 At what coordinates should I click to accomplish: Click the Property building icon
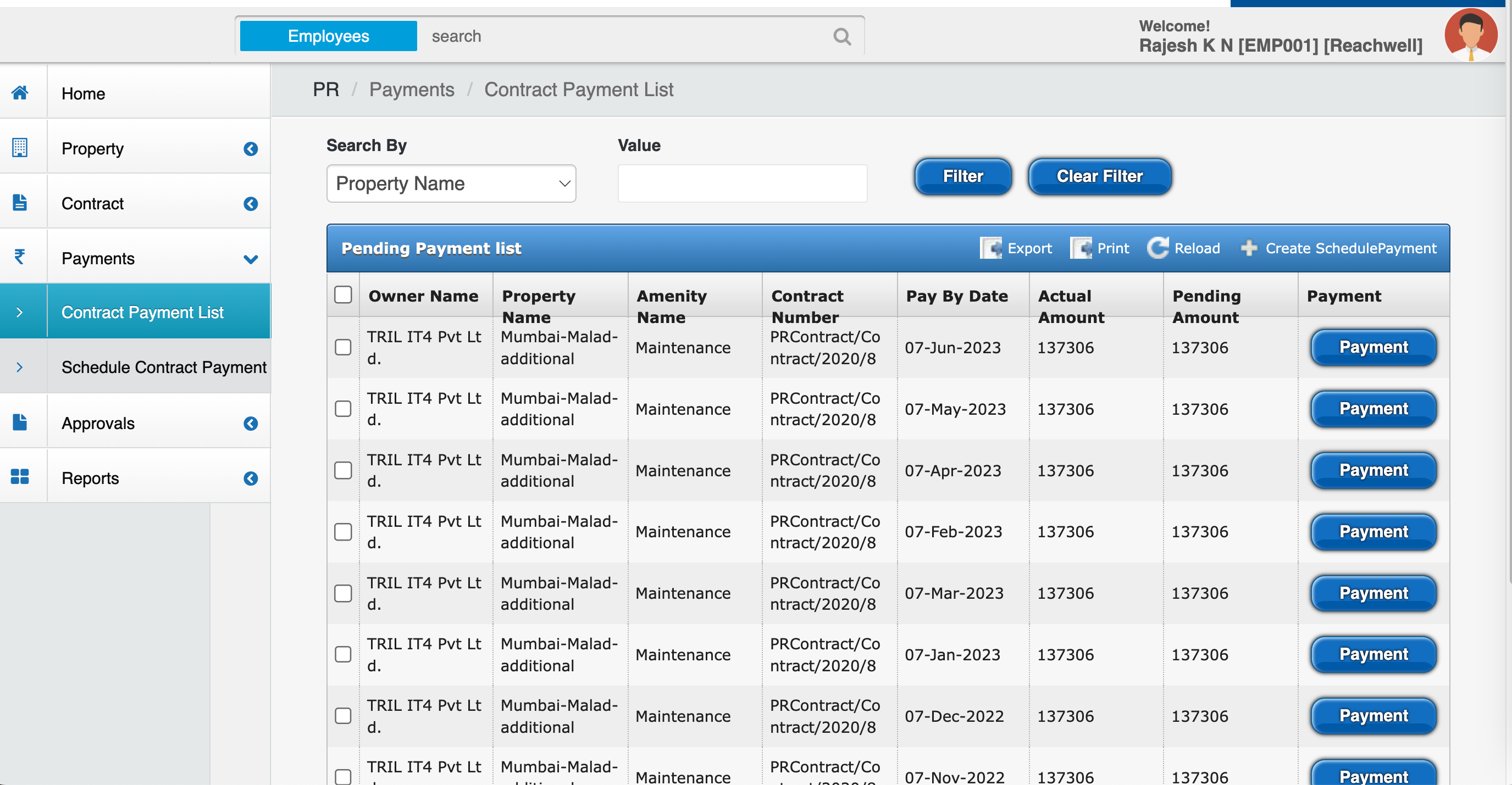click(20, 147)
